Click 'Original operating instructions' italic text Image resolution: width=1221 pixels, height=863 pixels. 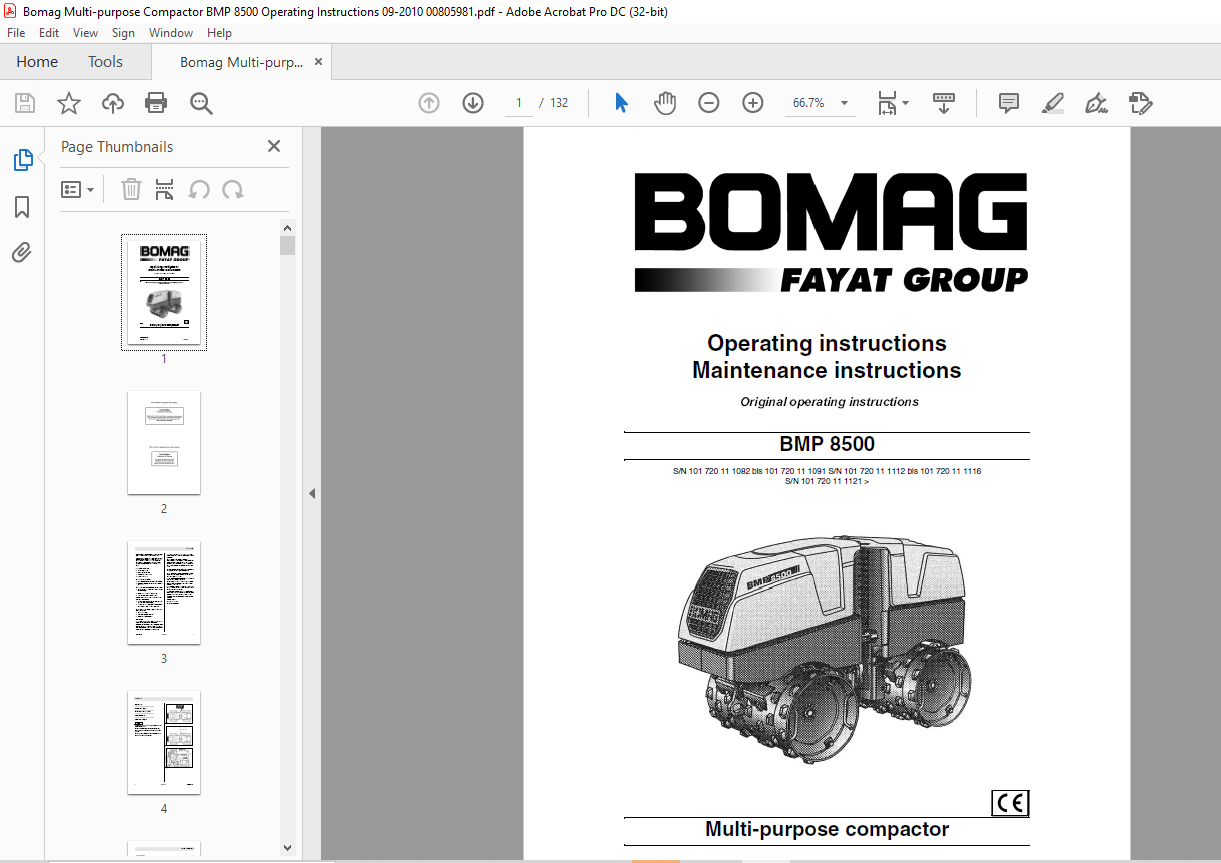point(829,402)
